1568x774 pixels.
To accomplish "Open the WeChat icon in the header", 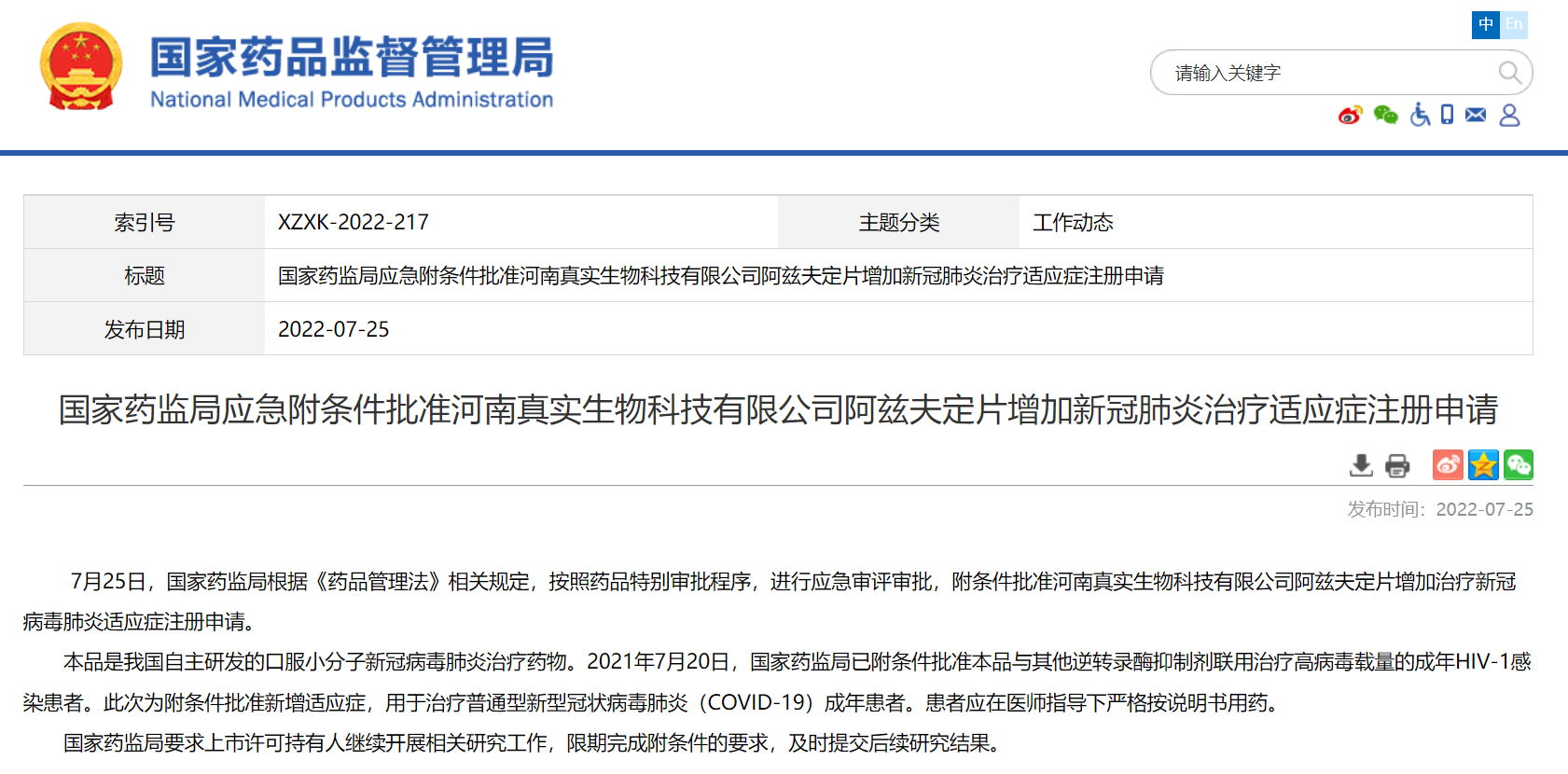I will coord(1385,115).
